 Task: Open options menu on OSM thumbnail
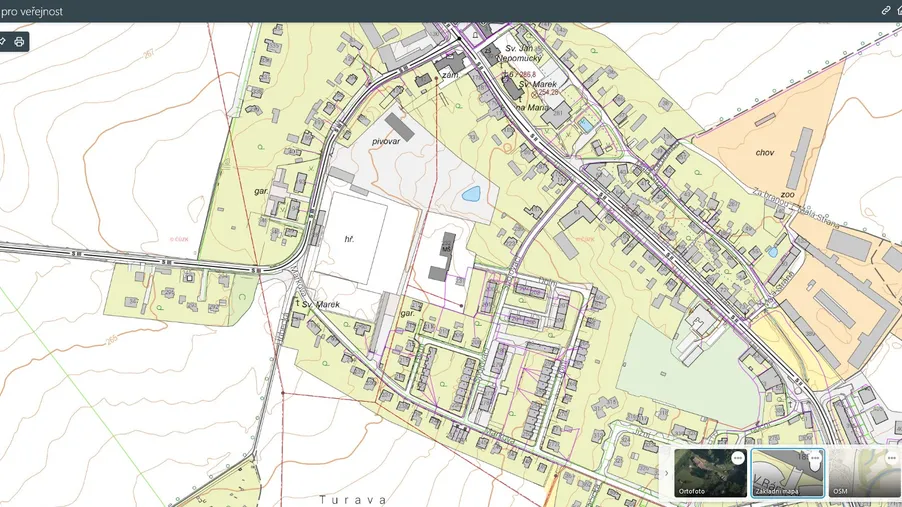click(x=891, y=457)
